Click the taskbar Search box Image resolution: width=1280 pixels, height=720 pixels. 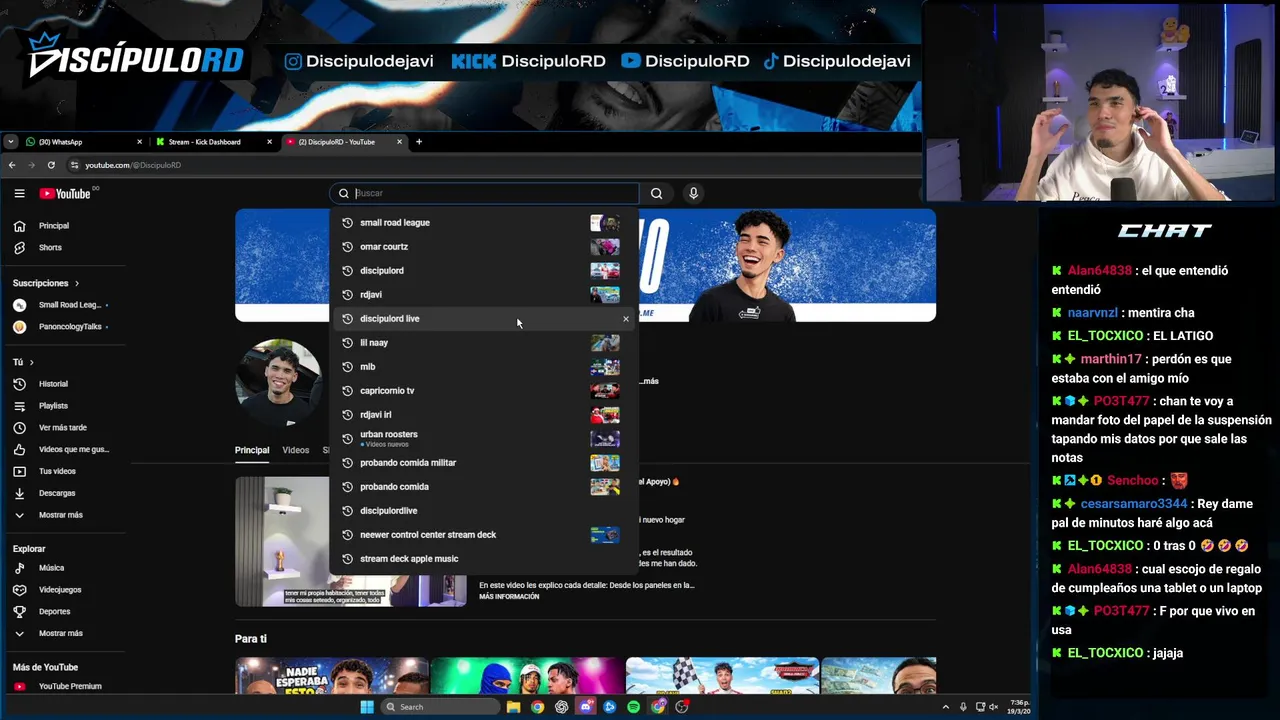(x=441, y=707)
